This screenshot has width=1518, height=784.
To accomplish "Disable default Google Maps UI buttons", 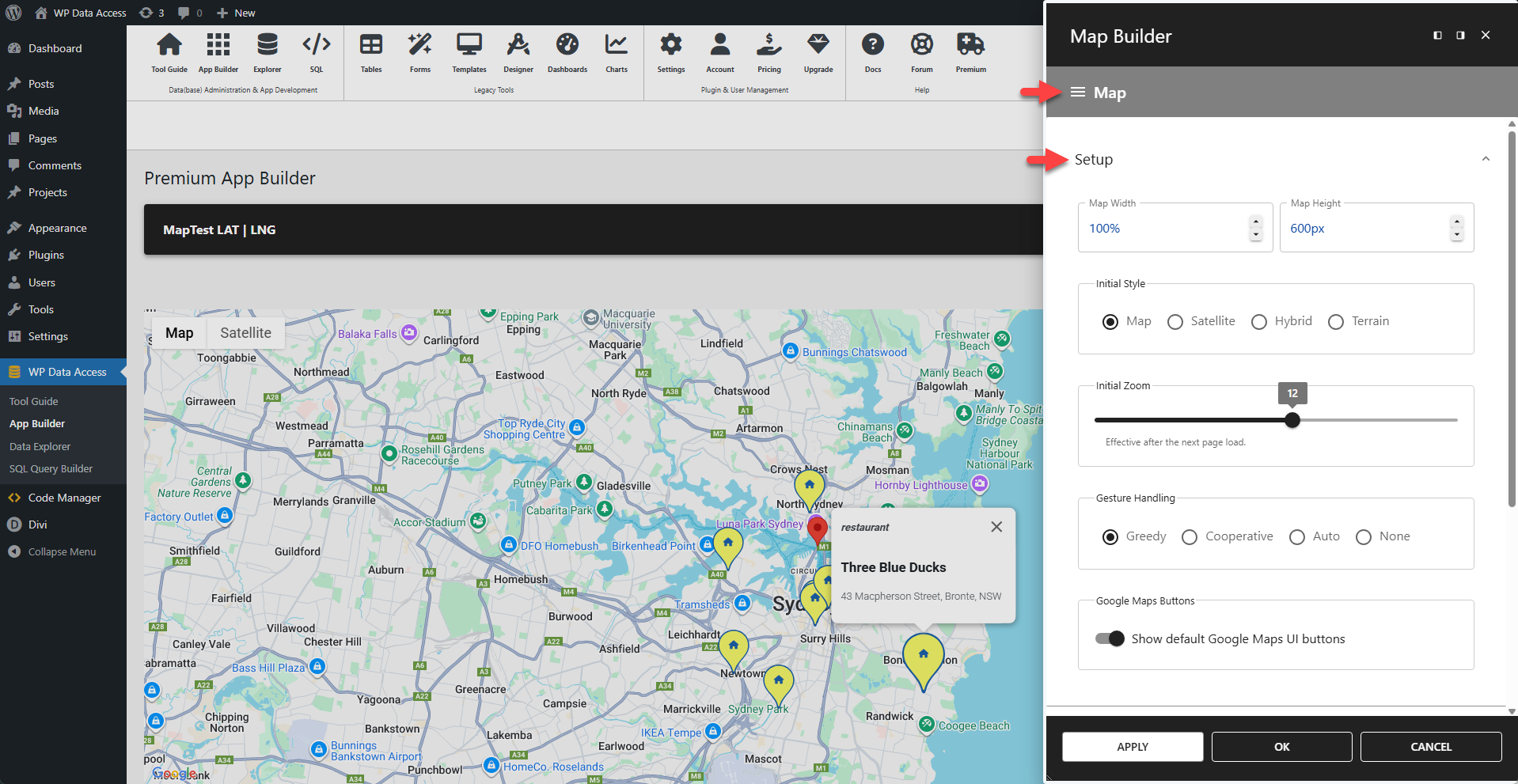I will pos(1110,638).
